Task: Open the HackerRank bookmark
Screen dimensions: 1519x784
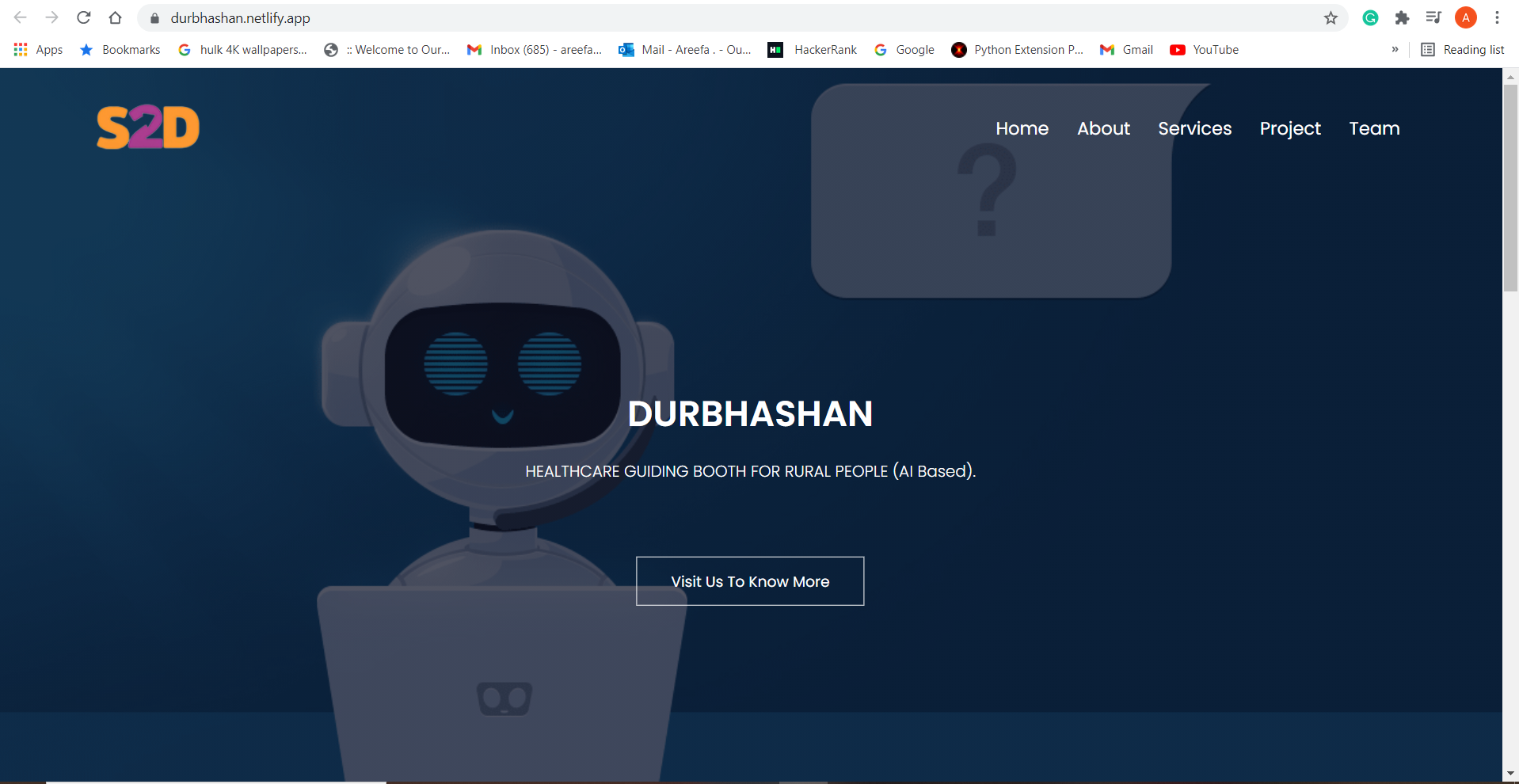Action: pos(813,49)
